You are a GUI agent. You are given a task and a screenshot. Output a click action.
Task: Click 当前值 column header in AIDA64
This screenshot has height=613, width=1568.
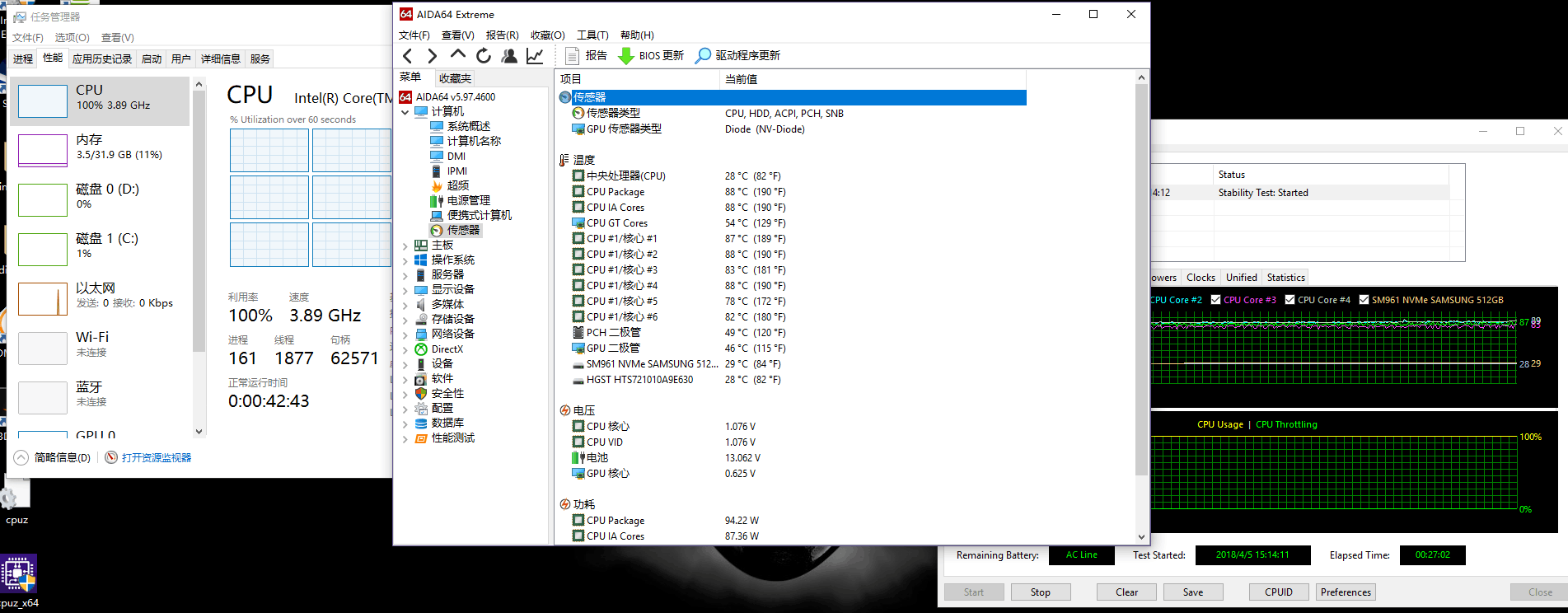pyautogui.click(x=873, y=79)
